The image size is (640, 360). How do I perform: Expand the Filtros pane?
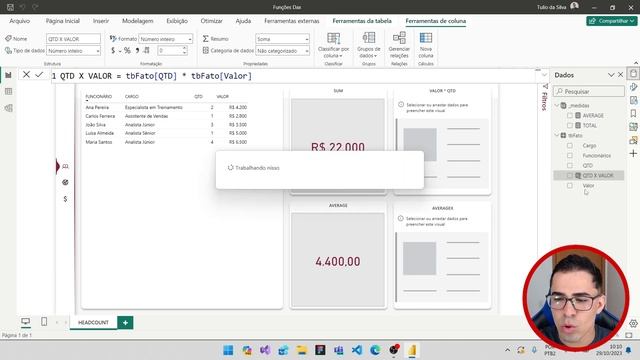pos(544,97)
